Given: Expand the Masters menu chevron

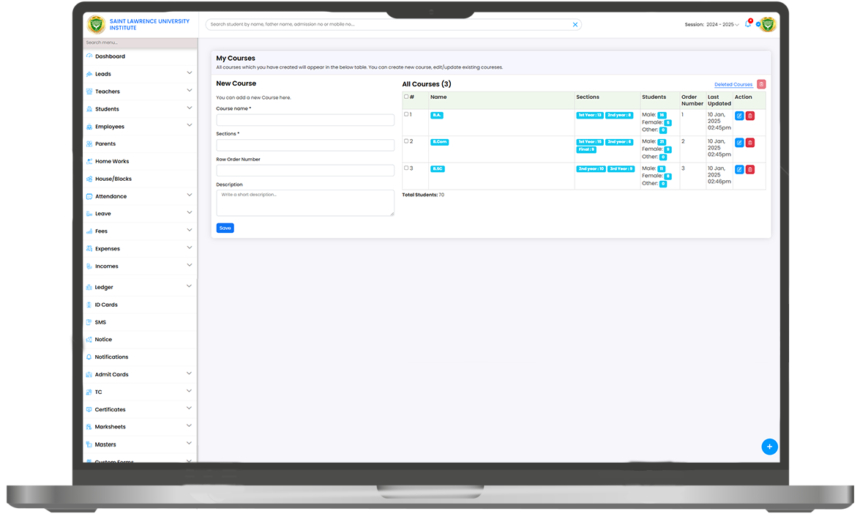Looking at the screenshot, I should click(x=189, y=443).
